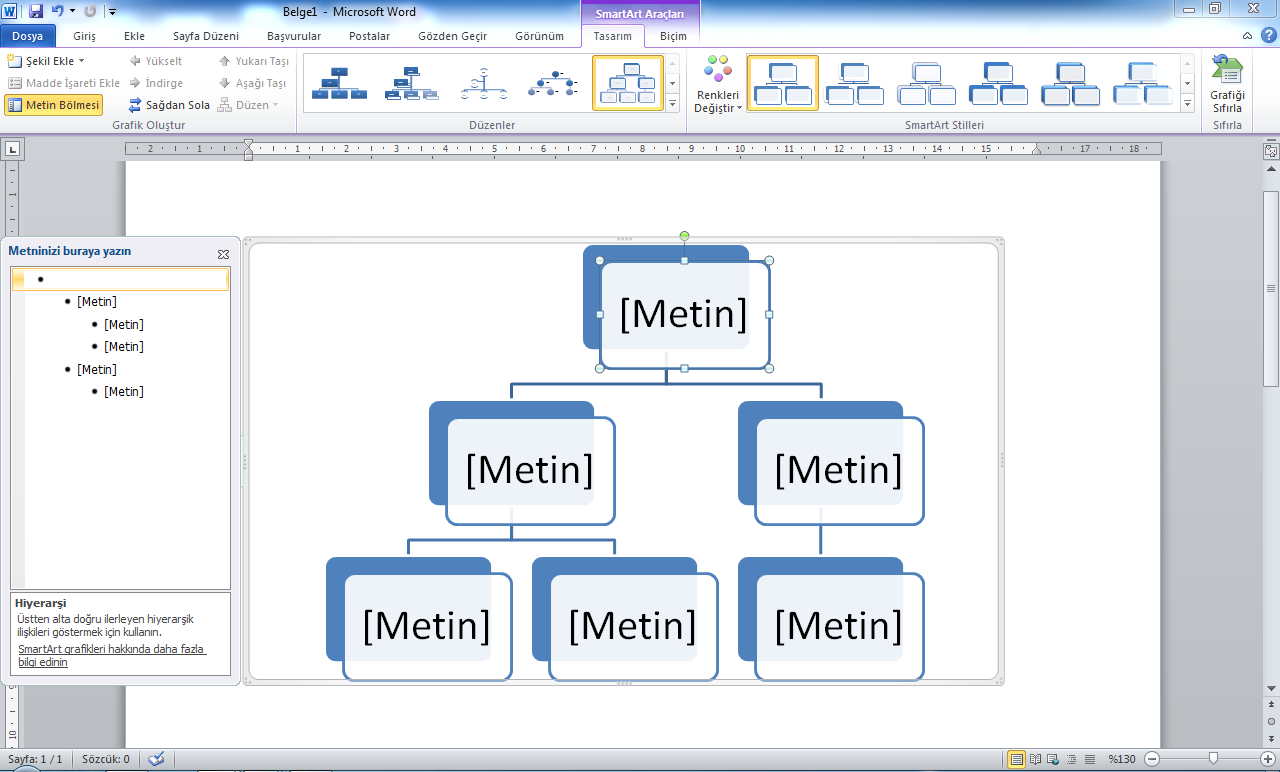Expand the Şekil Ekle dropdown arrow
This screenshot has height=772, width=1280.
coord(82,61)
